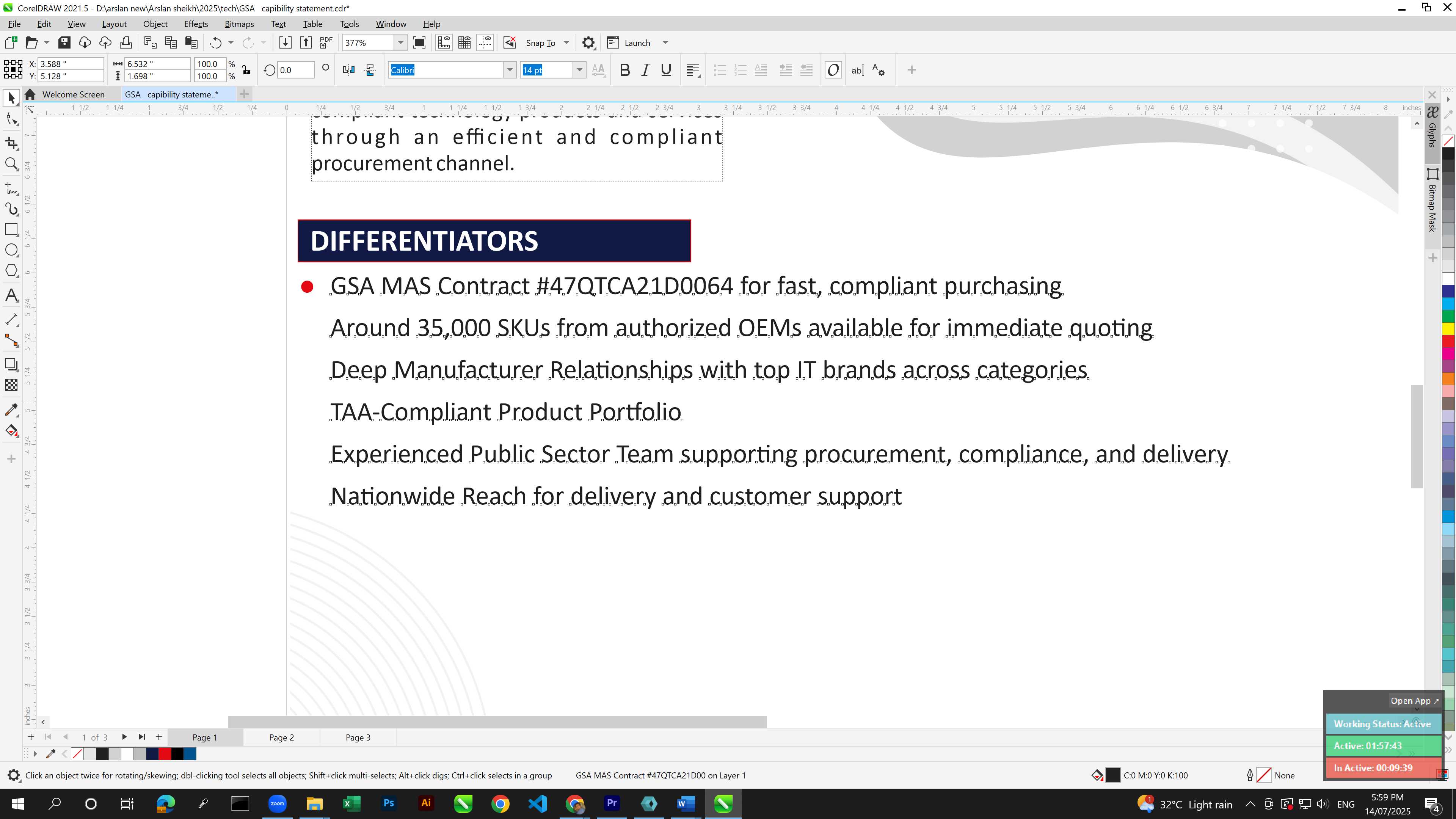1456x819 pixels.
Task: Open Text properties (A with gear) icon
Action: click(879, 70)
